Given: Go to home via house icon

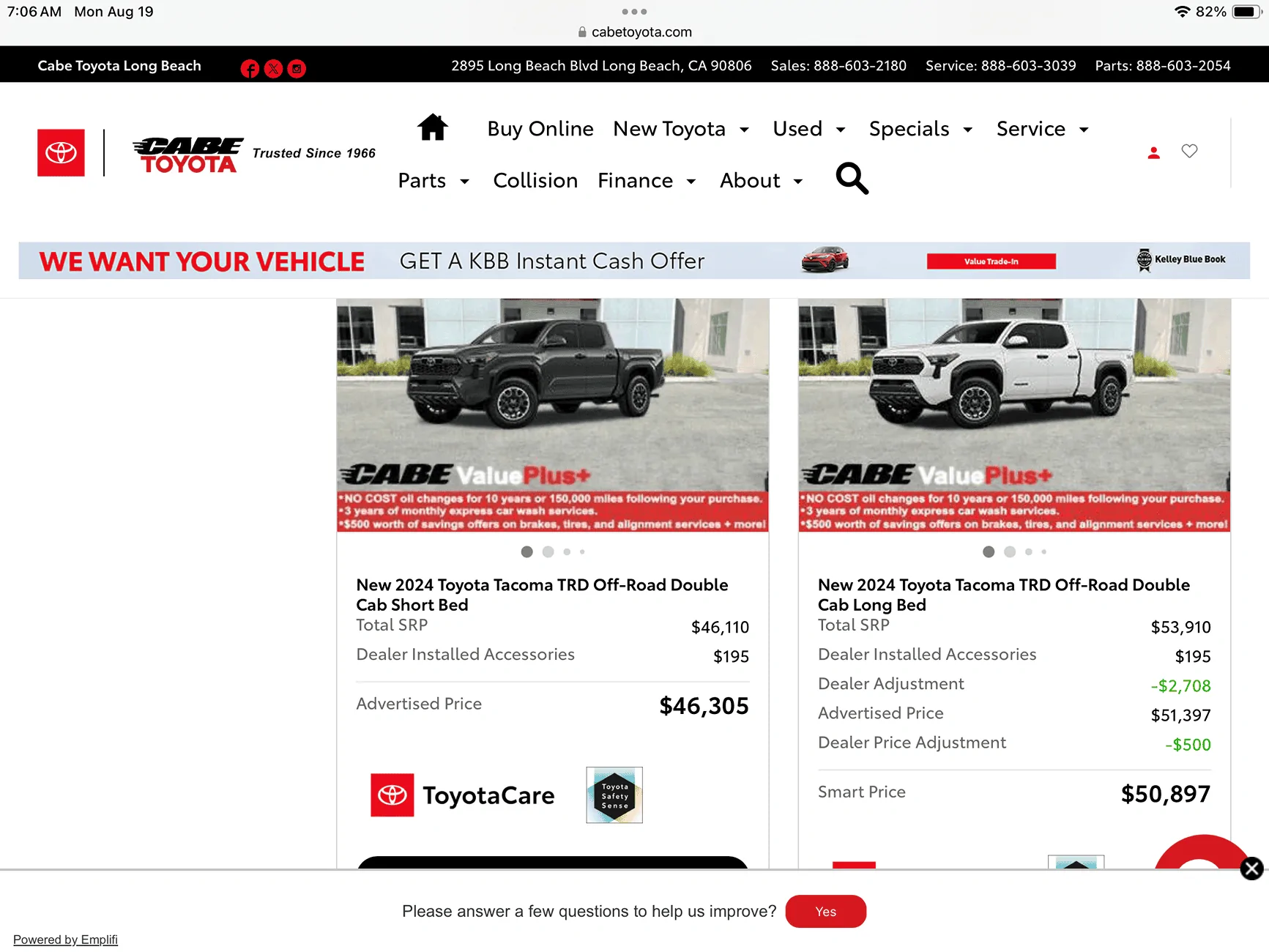Looking at the screenshot, I should tap(432, 127).
